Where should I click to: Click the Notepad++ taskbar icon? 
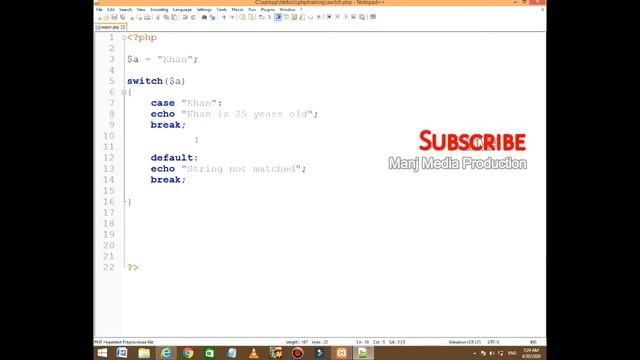[363, 353]
